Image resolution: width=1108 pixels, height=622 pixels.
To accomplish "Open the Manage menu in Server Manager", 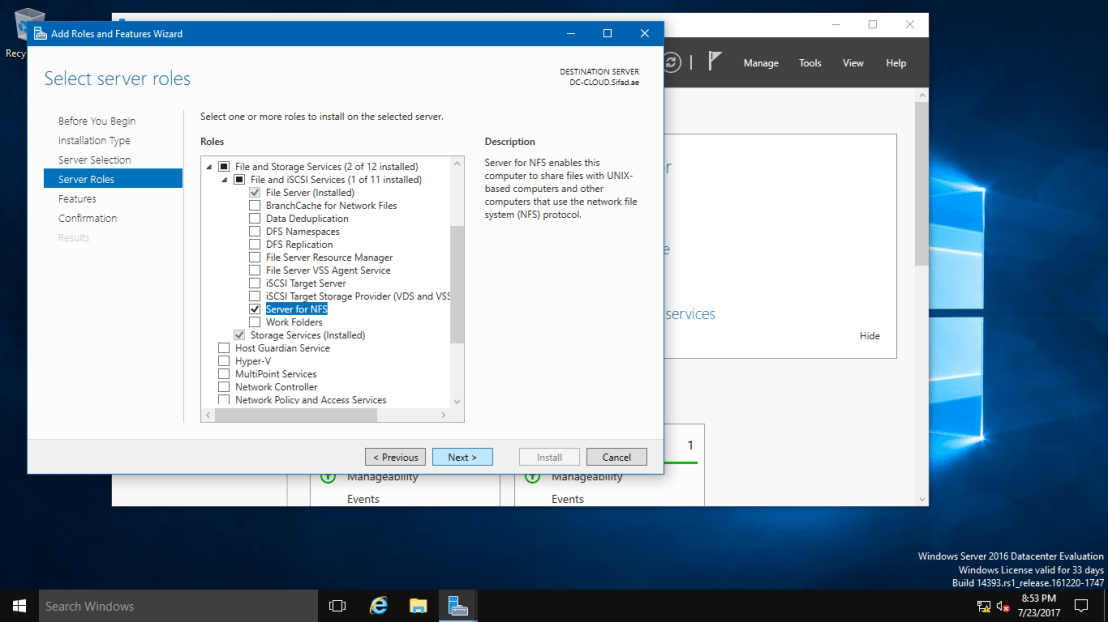I will [x=761, y=62].
